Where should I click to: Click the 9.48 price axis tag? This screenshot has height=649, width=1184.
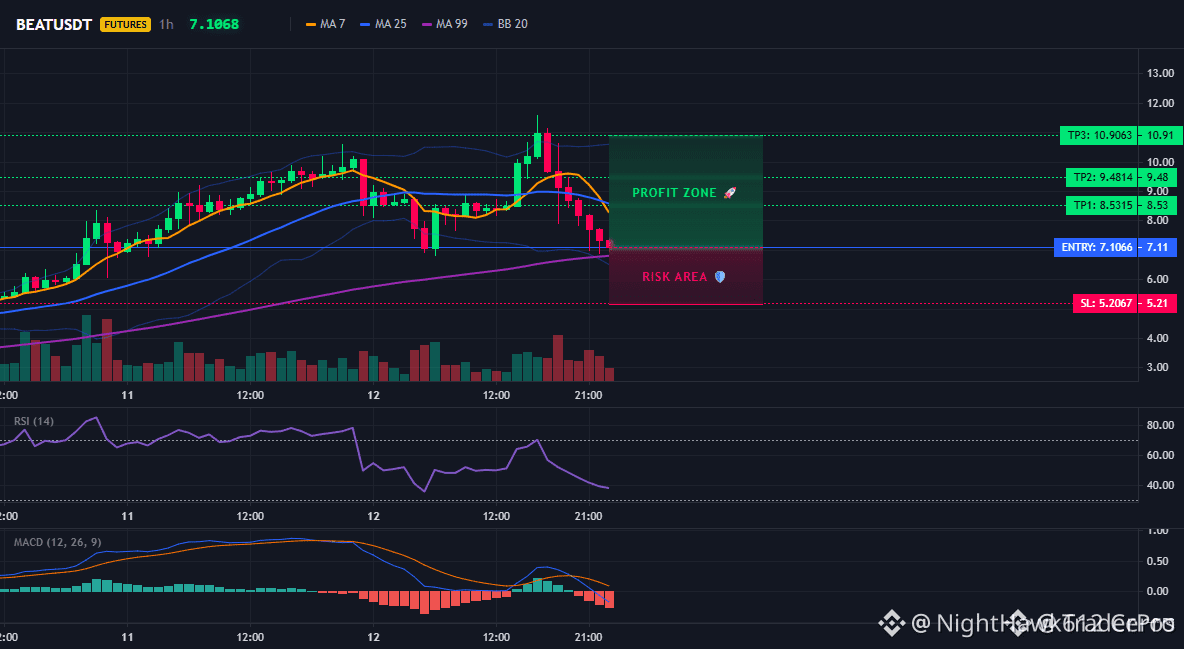[x=1157, y=178]
